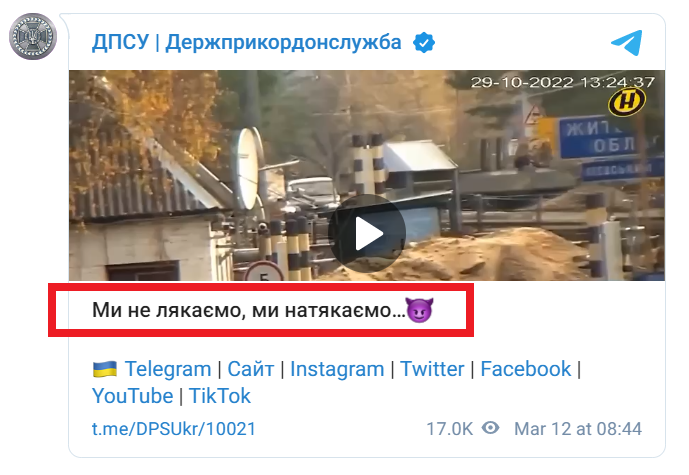Play the embedded video

(x=366, y=233)
